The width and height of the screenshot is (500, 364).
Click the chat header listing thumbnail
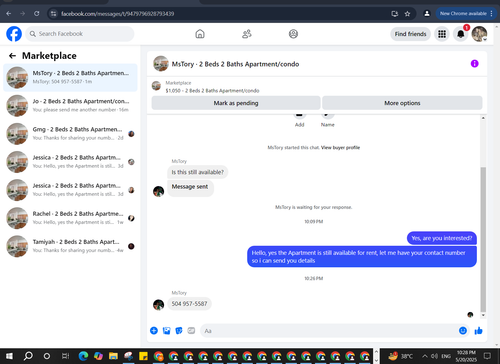tap(161, 64)
